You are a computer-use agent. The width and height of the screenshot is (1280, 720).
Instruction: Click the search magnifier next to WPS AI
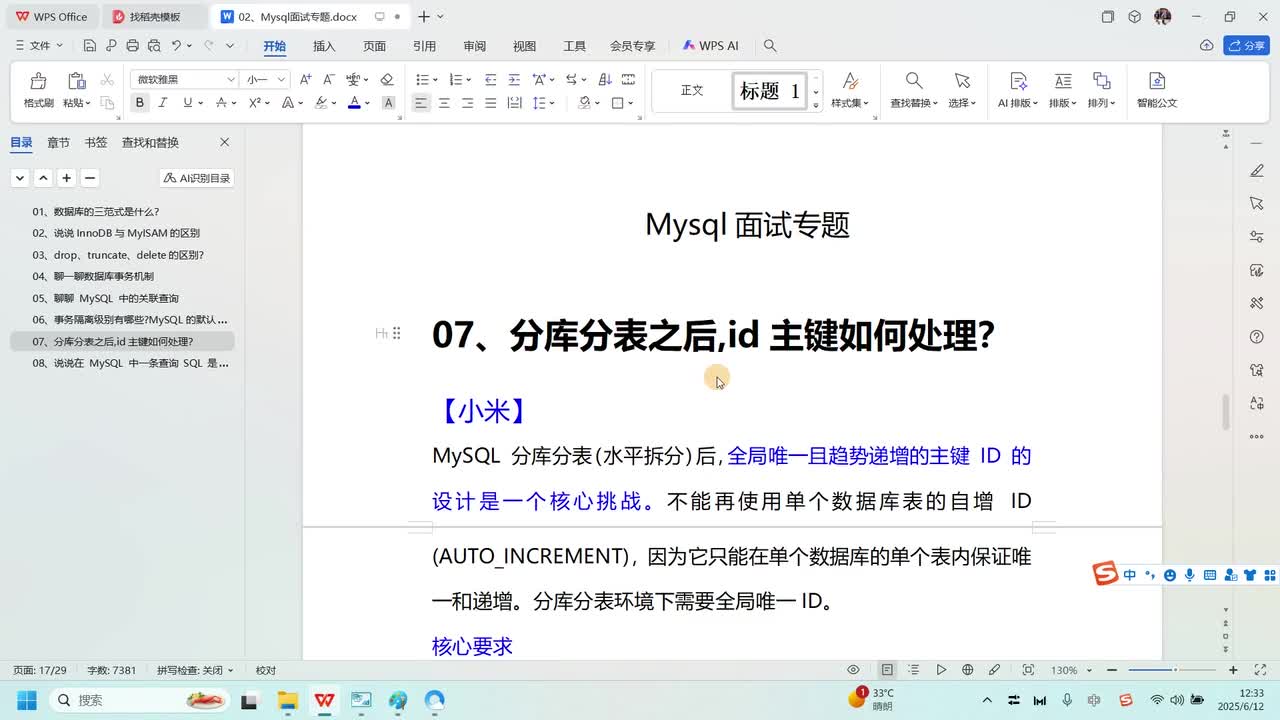coord(770,46)
